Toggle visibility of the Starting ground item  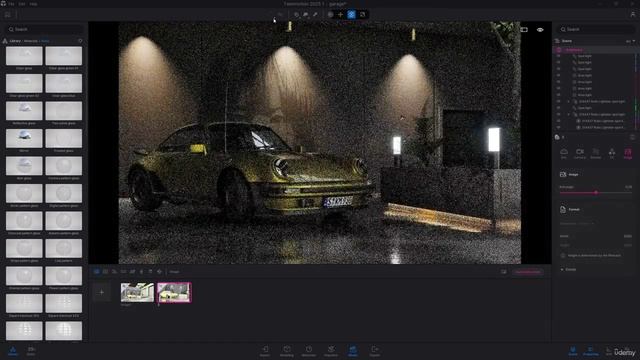point(559,50)
